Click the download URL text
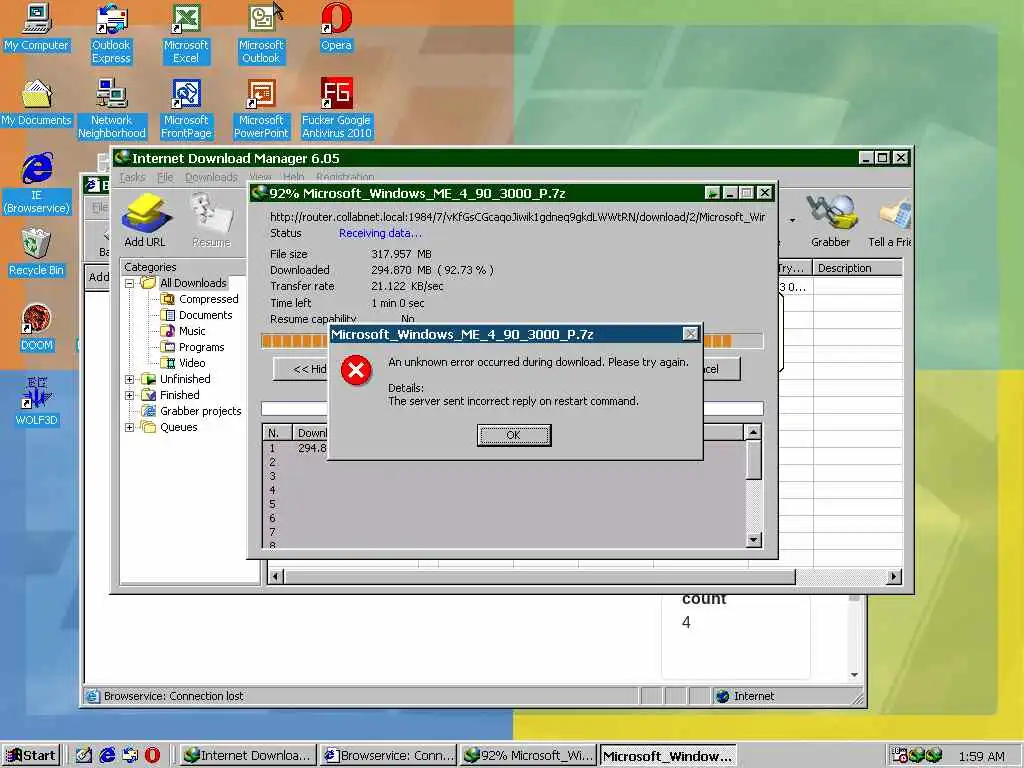 (517, 217)
